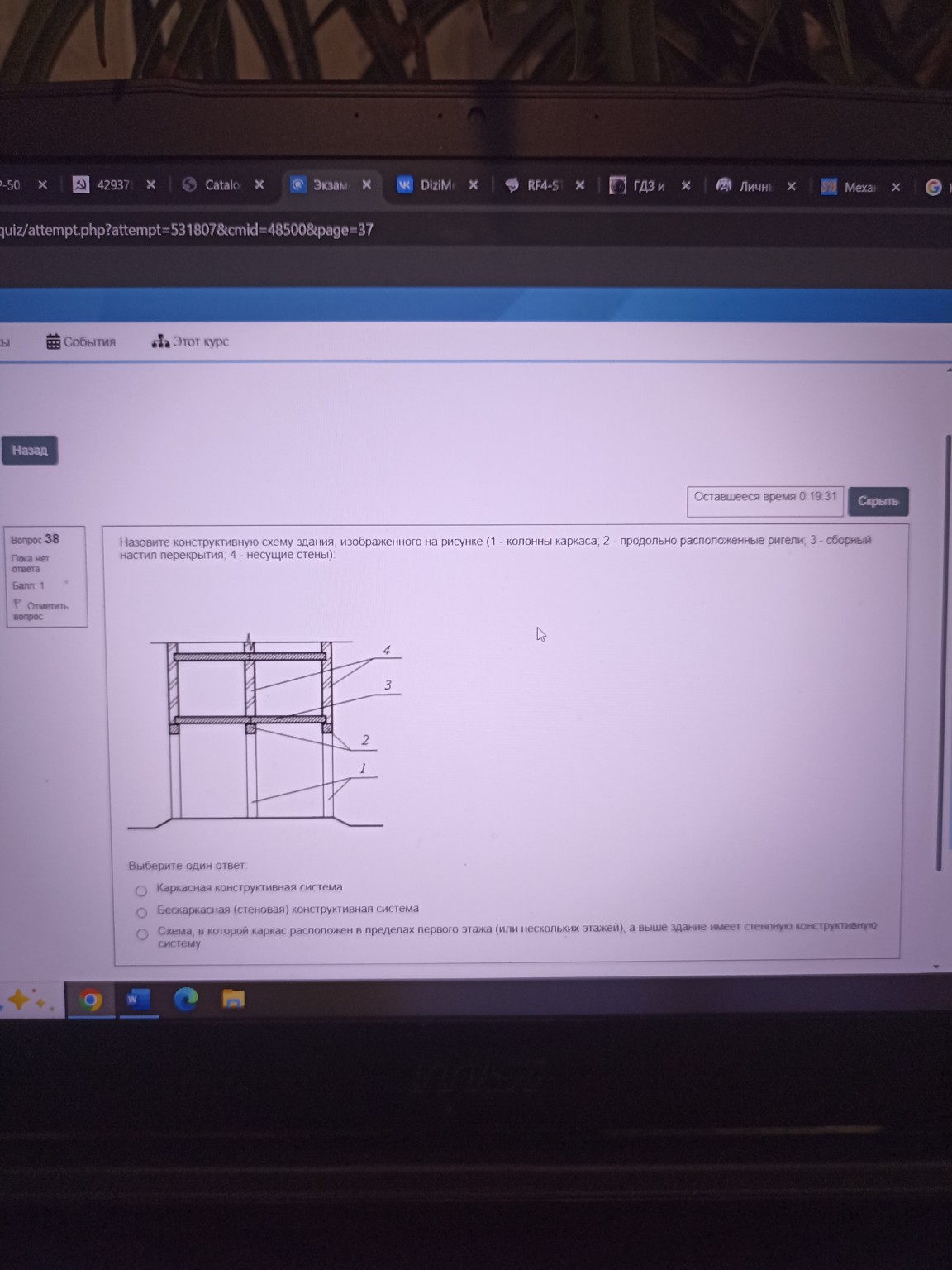Click the Назад button
952x1270 pixels.
click(30, 451)
